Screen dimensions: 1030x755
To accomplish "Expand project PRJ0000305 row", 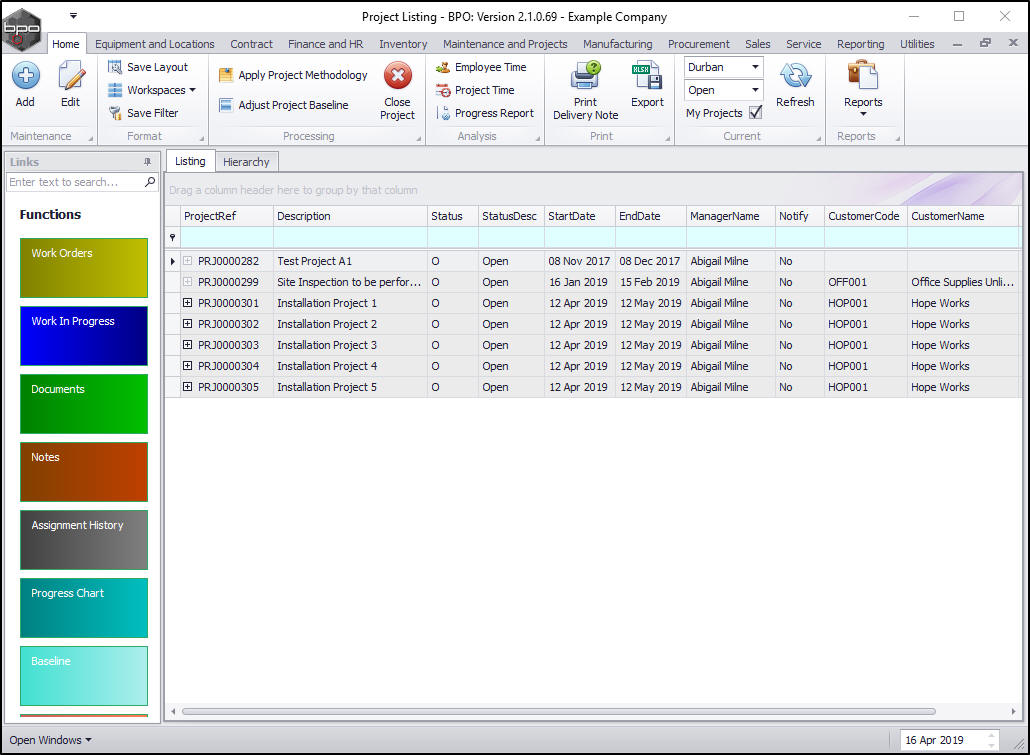I will pos(188,387).
